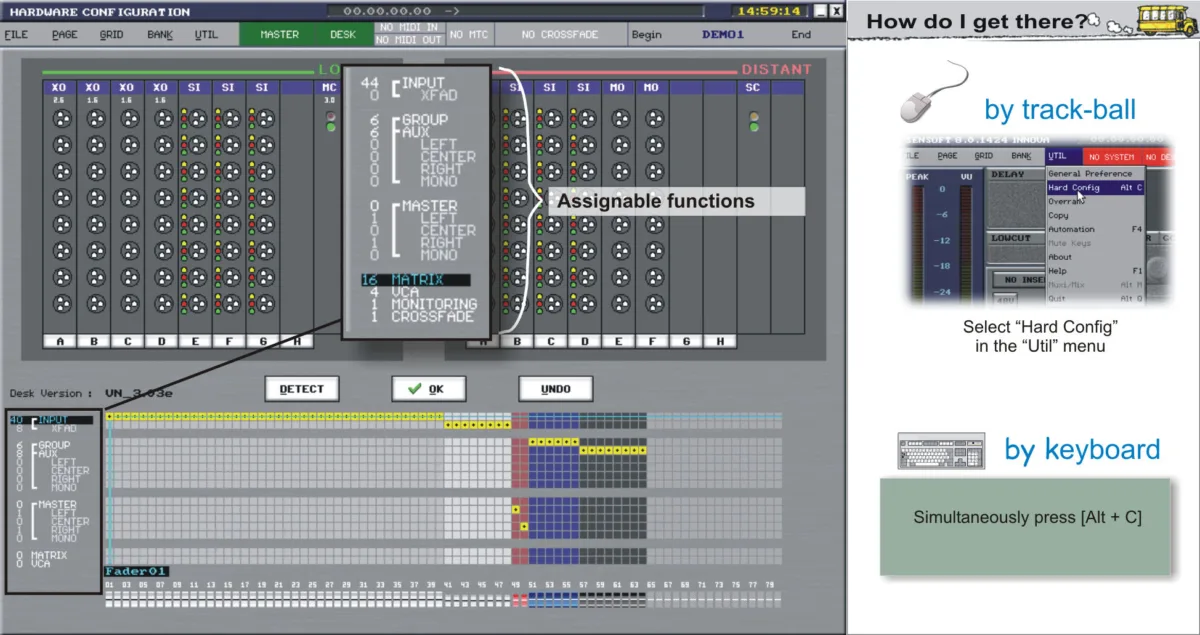Click the Begin label in top bar
Screen dimensions: 1200x635
coord(647,34)
